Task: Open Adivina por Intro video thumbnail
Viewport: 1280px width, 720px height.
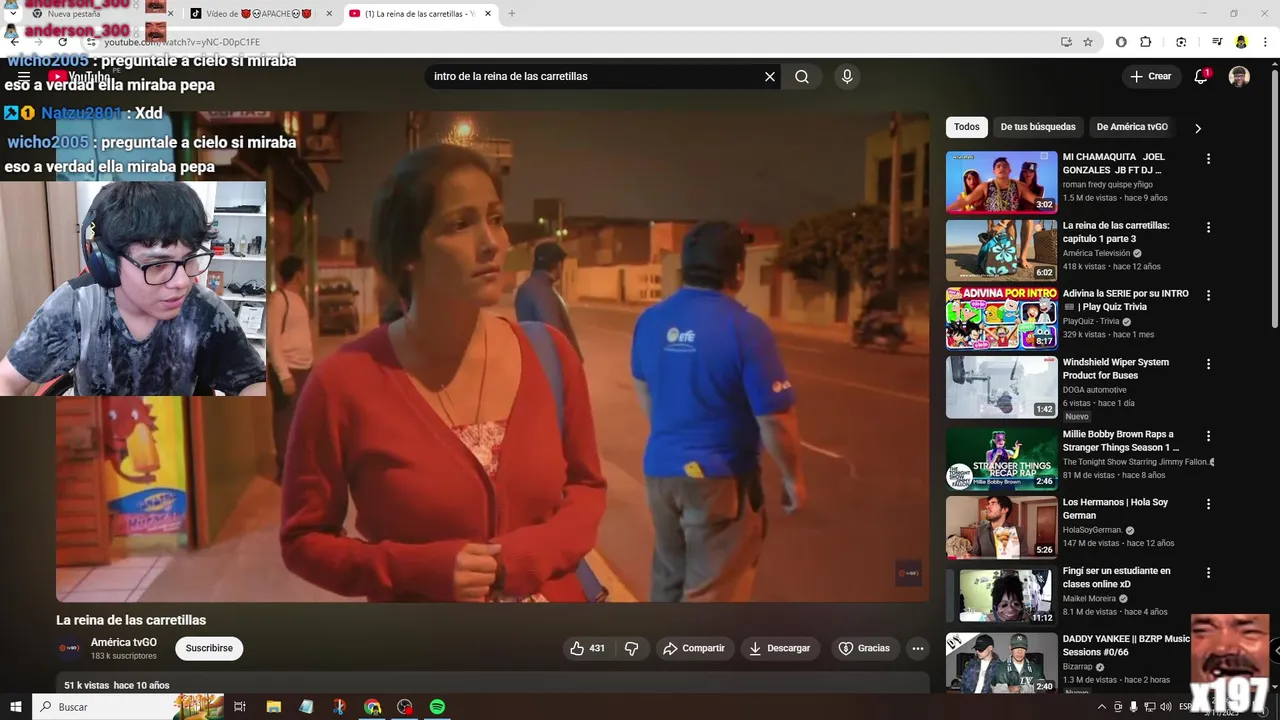Action: (x=1001, y=318)
